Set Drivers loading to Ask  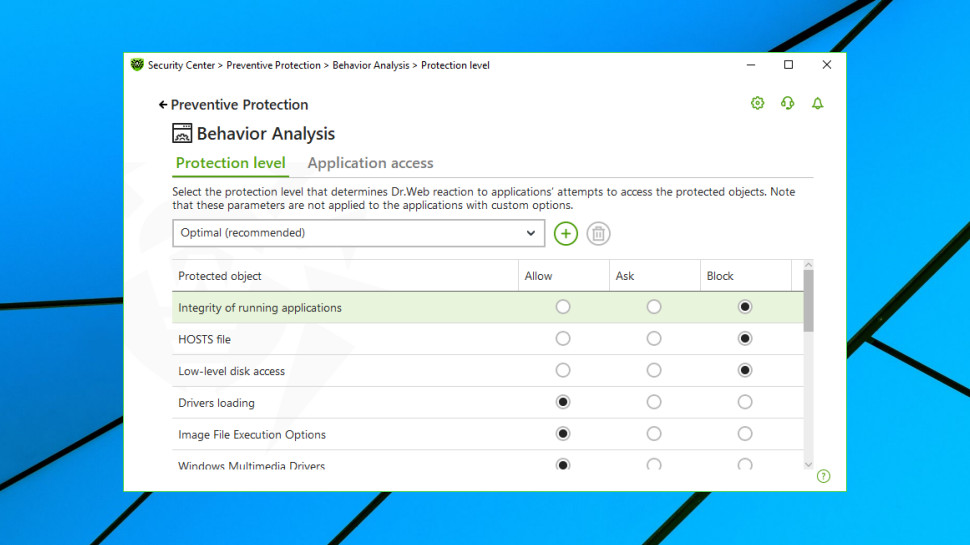tap(654, 402)
